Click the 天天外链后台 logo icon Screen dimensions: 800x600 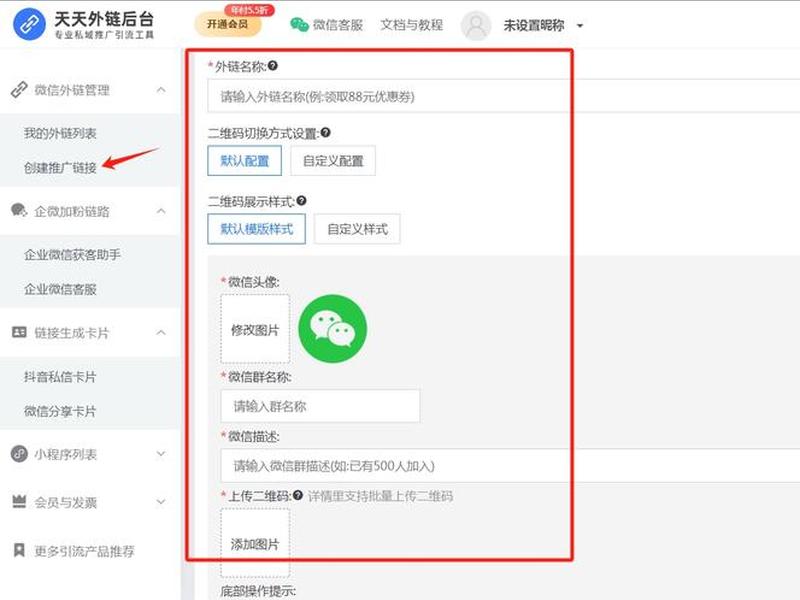click(29, 24)
